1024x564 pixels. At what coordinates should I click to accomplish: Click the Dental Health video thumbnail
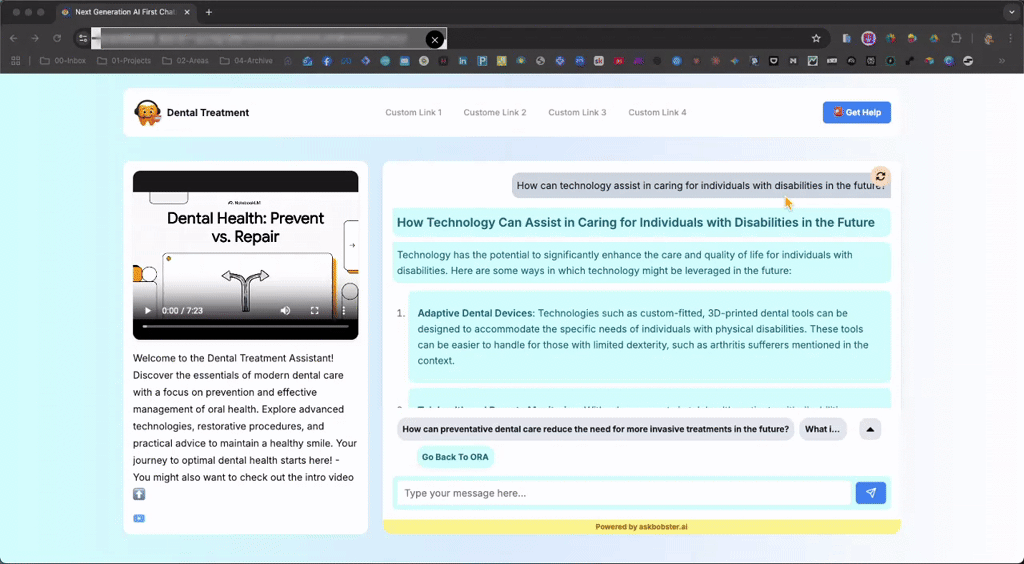click(246, 255)
